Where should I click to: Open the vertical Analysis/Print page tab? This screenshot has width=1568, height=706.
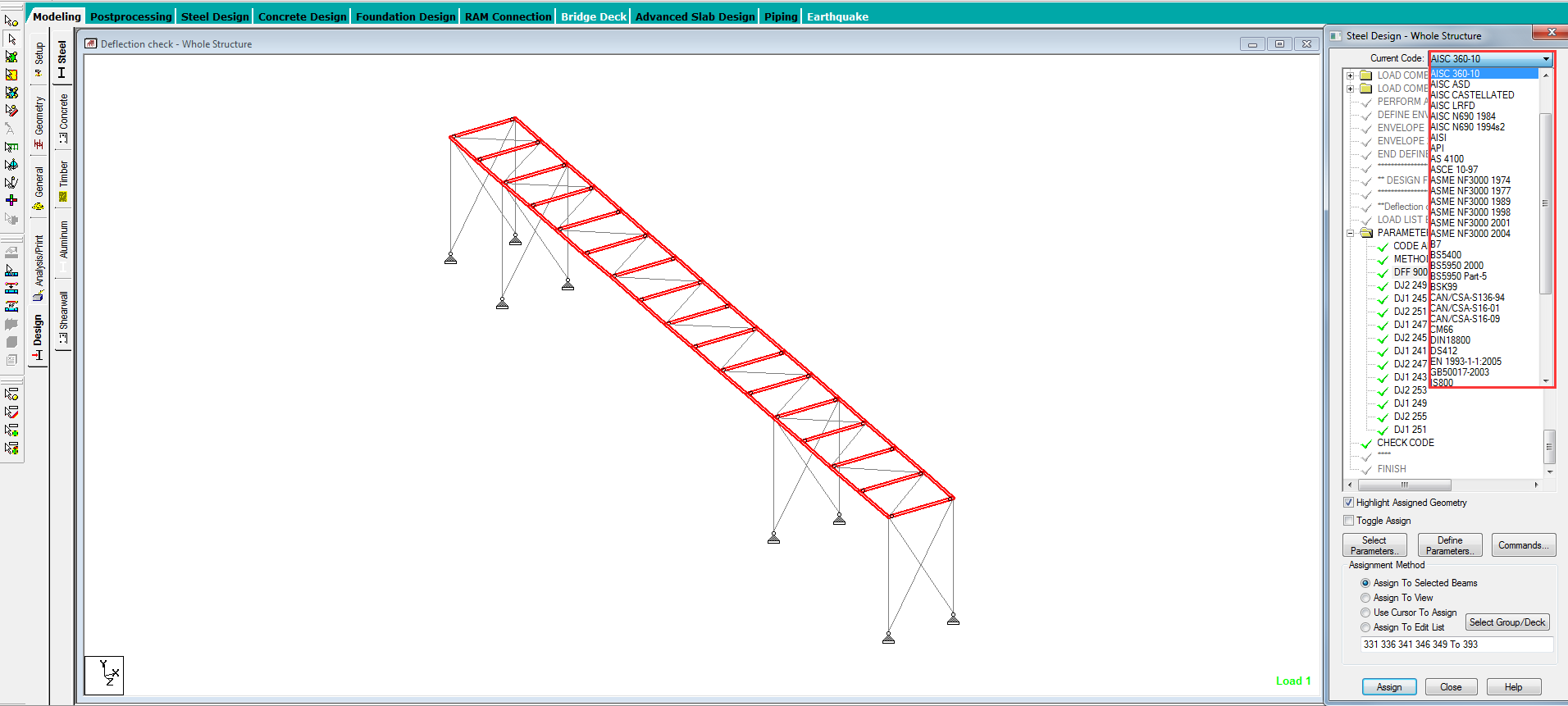pyautogui.click(x=39, y=267)
